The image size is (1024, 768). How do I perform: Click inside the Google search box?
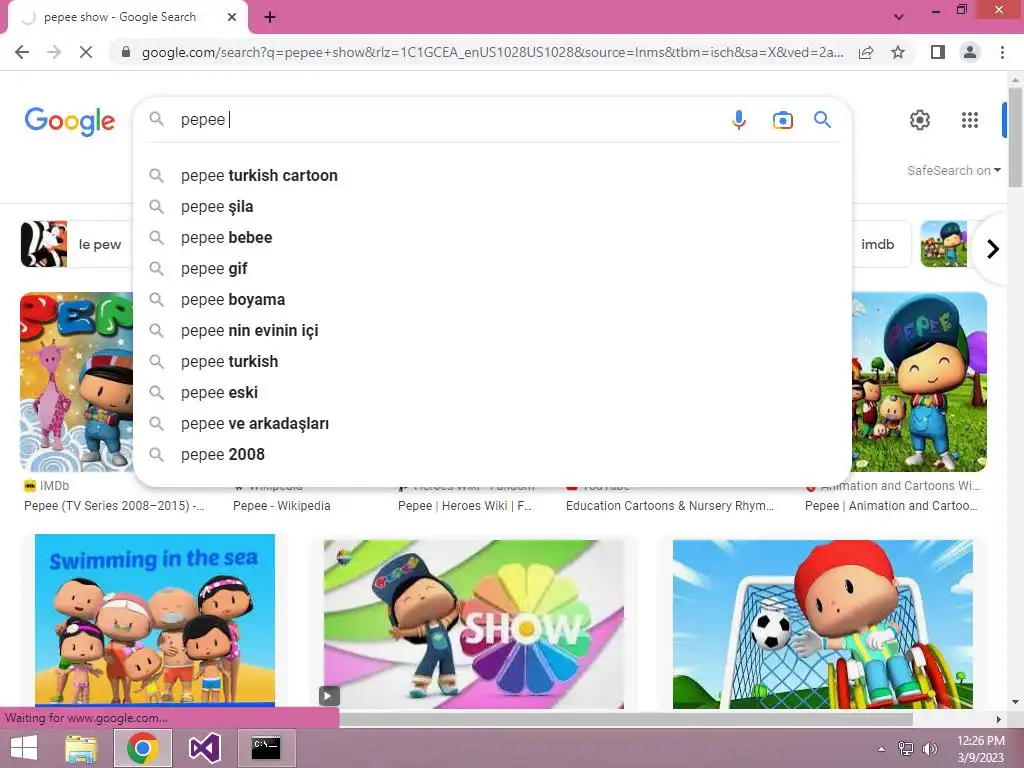(x=451, y=120)
